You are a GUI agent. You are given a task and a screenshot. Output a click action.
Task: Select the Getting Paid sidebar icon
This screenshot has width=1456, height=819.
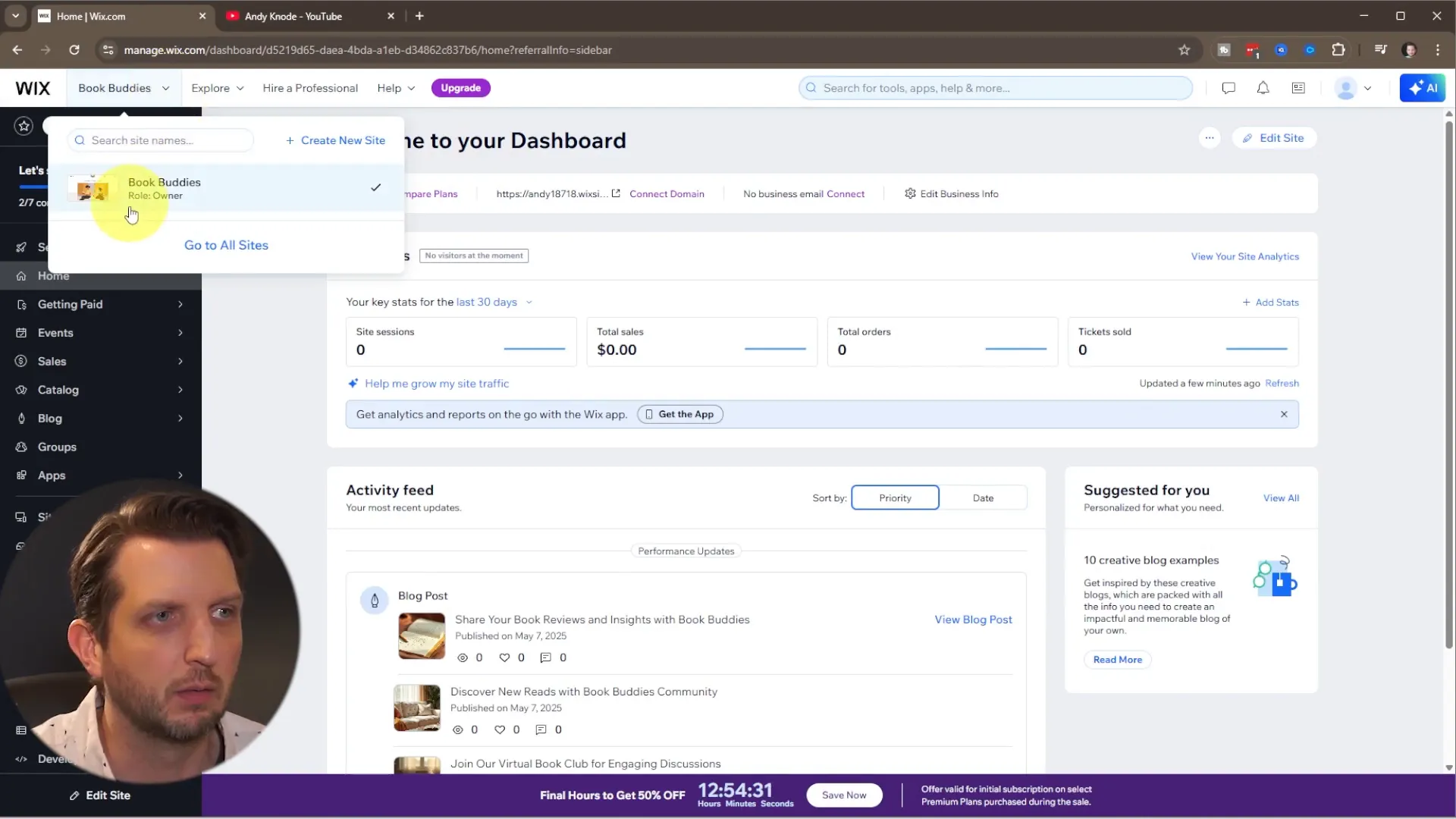tap(21, 304)
